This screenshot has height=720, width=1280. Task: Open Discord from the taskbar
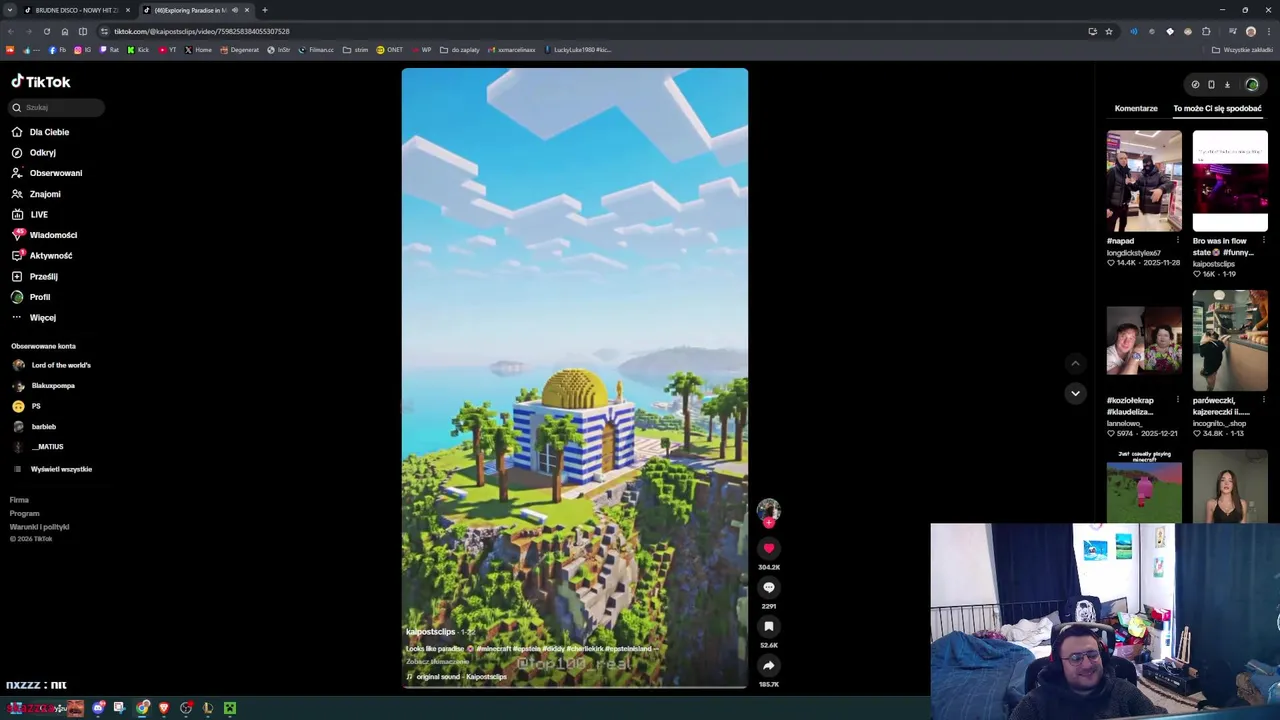98,708
